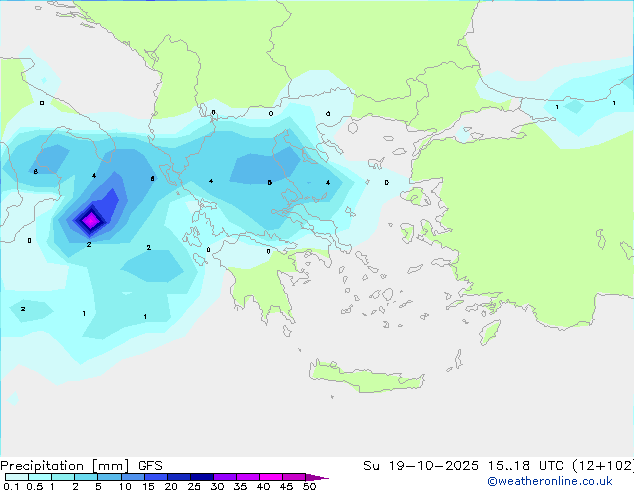The height and width of the screenshot is (490, 634).
Task: Click the '30' legend scale label
Action: pos(217,486)
